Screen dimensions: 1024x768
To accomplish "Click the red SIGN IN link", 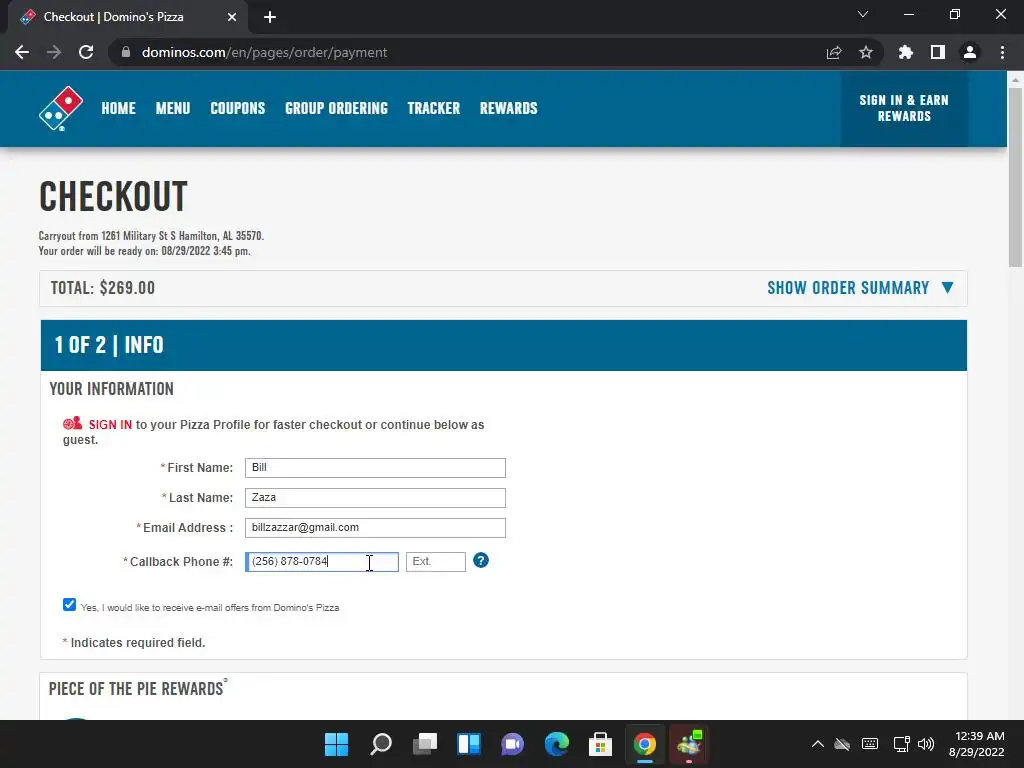I will [110, 424].
